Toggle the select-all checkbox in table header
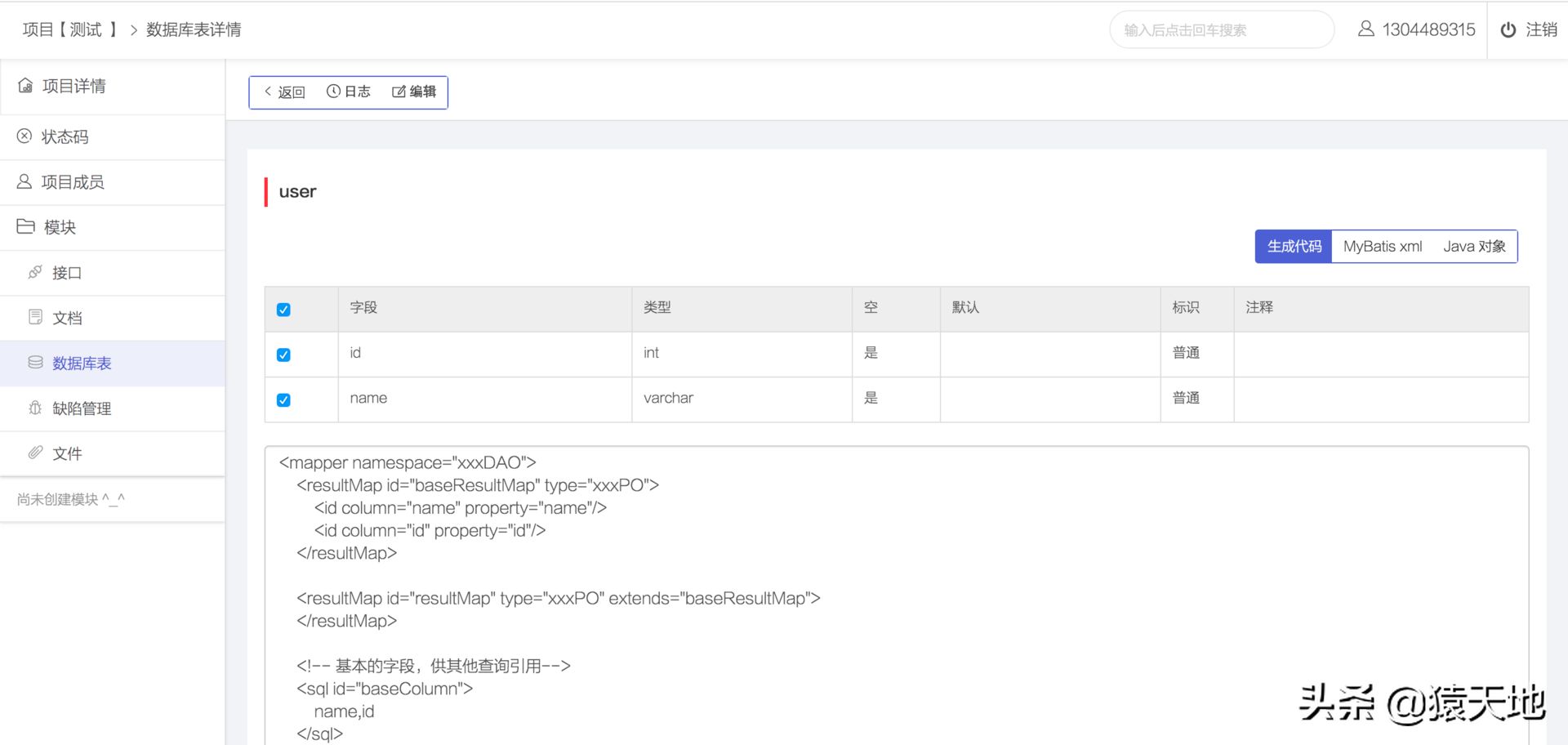The height and width of the screenshot is (745, 1568). click(x=283, y=310)
